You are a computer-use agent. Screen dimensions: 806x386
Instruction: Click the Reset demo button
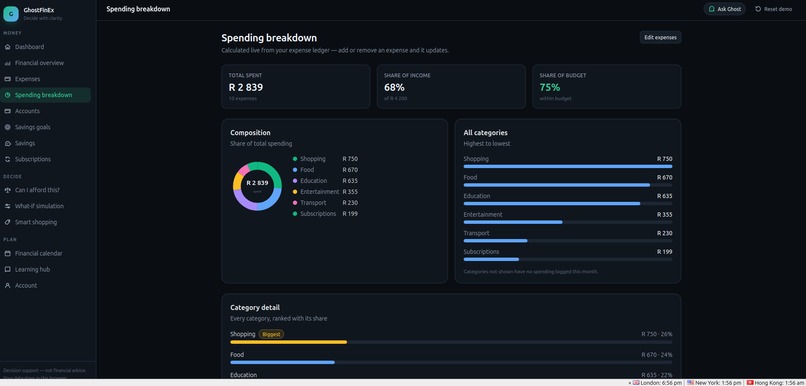773,9
